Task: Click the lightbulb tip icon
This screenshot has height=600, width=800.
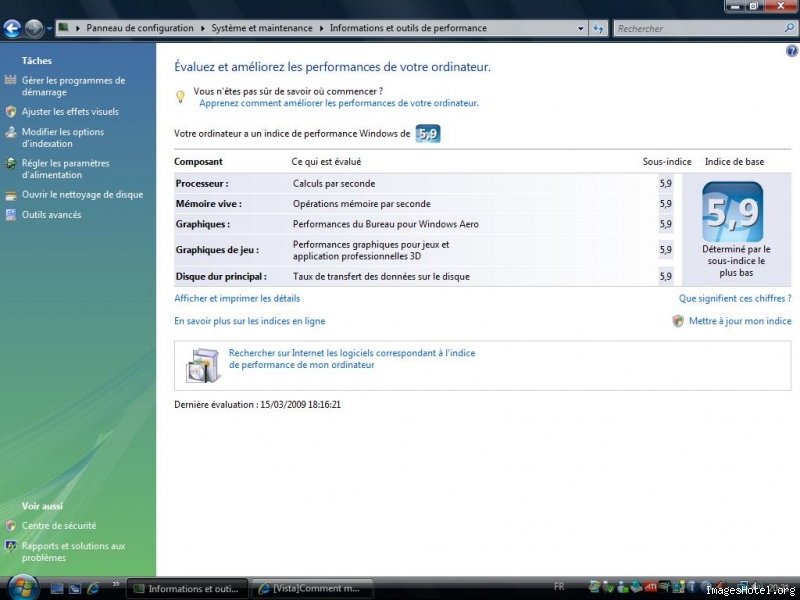Action: coord(180,96)
